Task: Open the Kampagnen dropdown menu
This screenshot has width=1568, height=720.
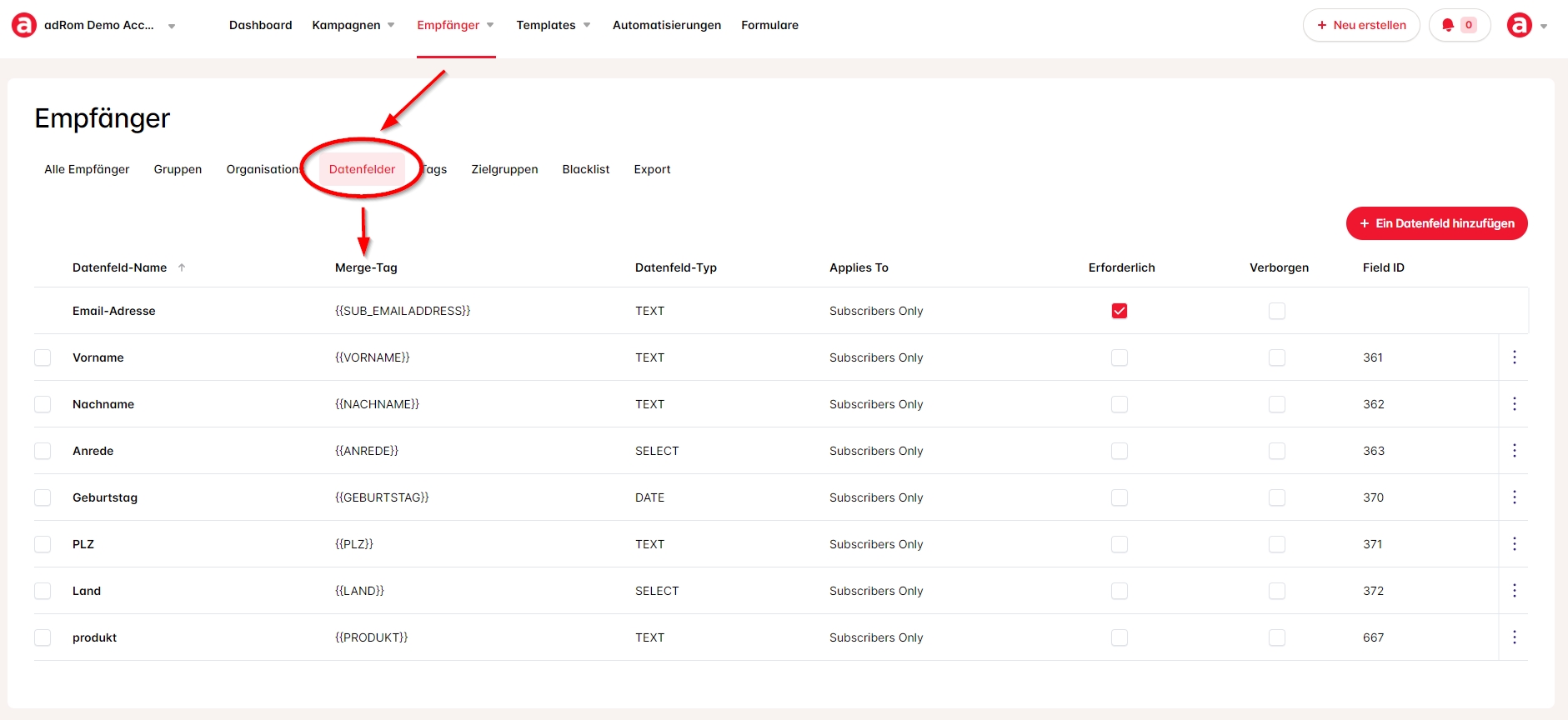Action: 353,25
